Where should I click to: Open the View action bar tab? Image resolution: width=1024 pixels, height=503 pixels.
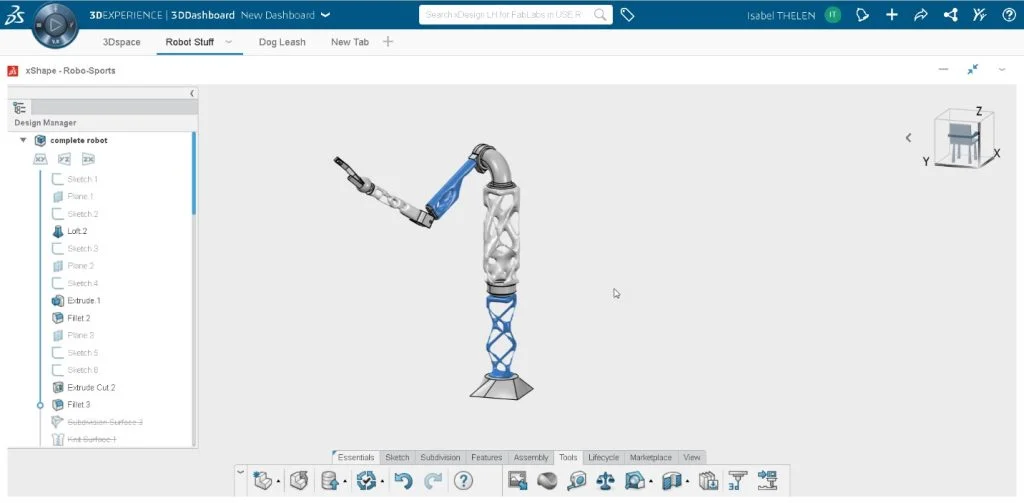coord(692,457)
